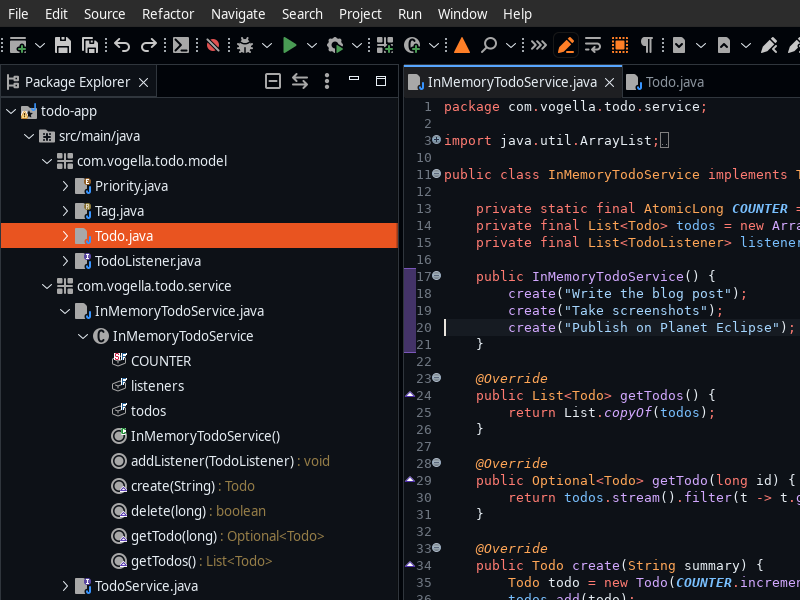
Task: Open the Coverage launch dropdown arrow
Action: coord(357,45)
